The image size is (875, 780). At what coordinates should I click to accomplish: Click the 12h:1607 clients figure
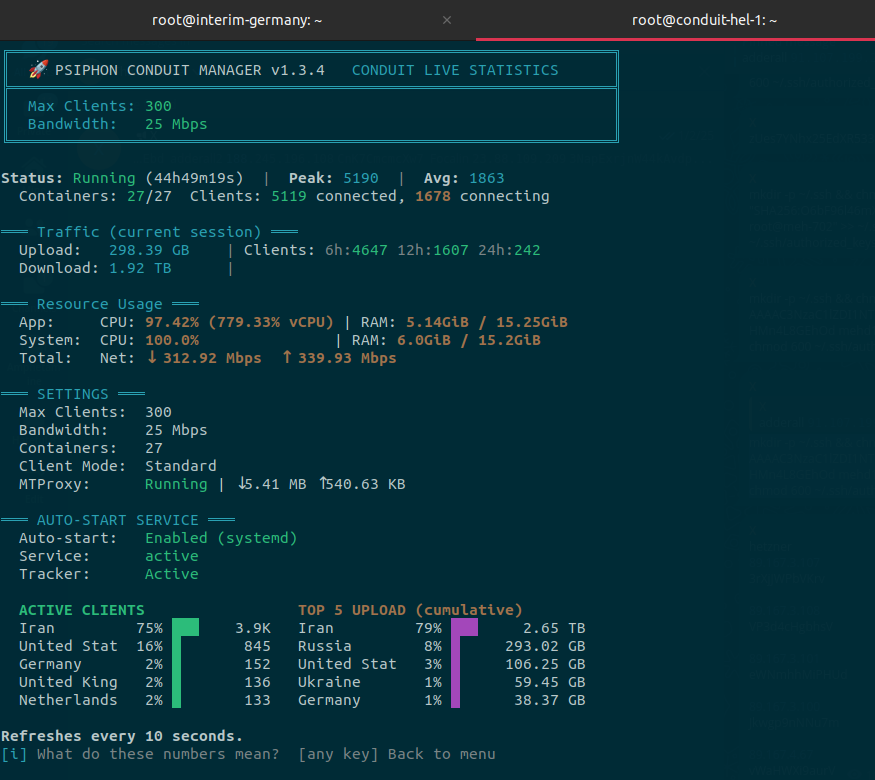[433, 250]
